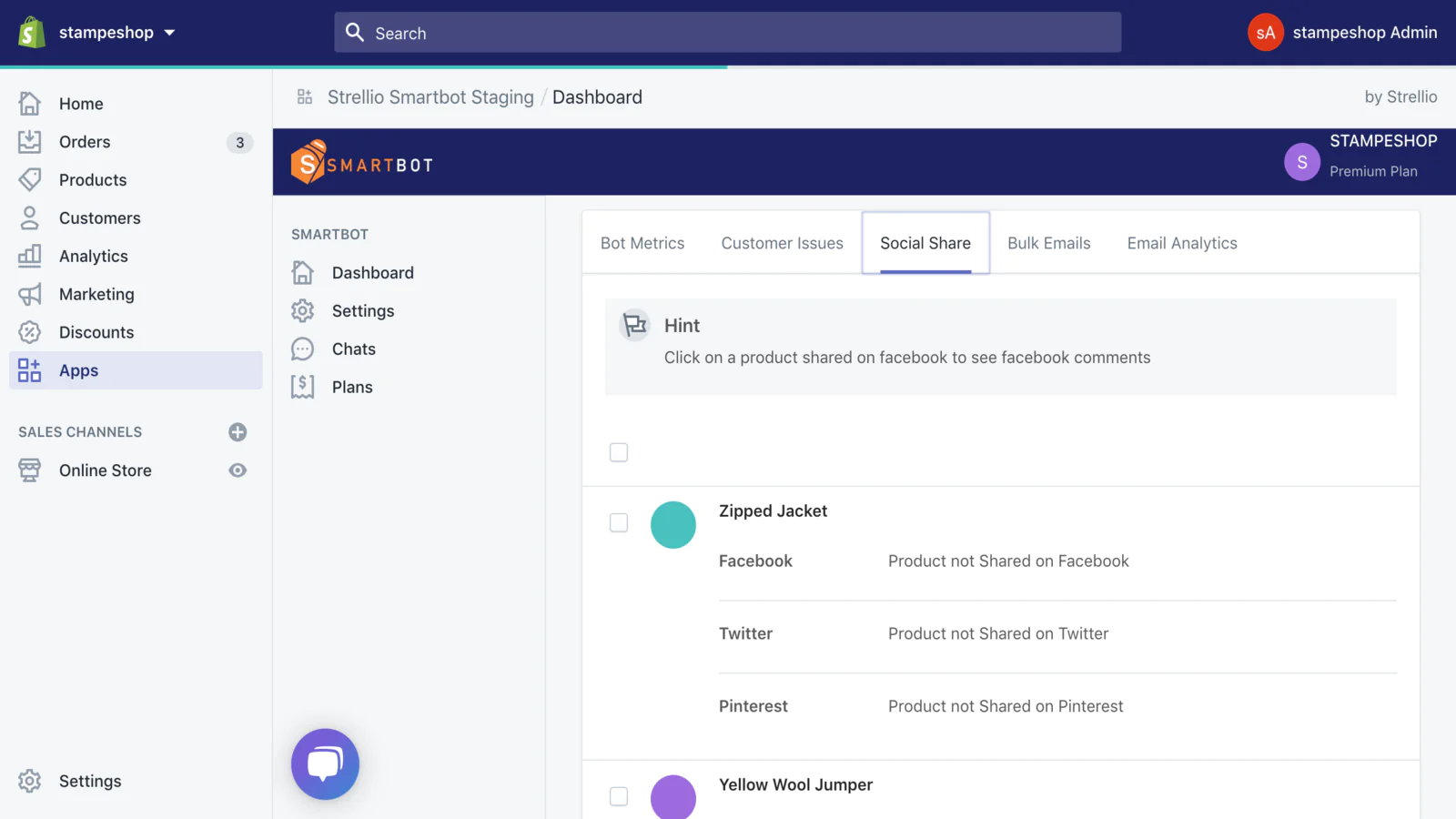The image size is (1456, 819).
Task: Click the Shopify search field
Action: 728,33
